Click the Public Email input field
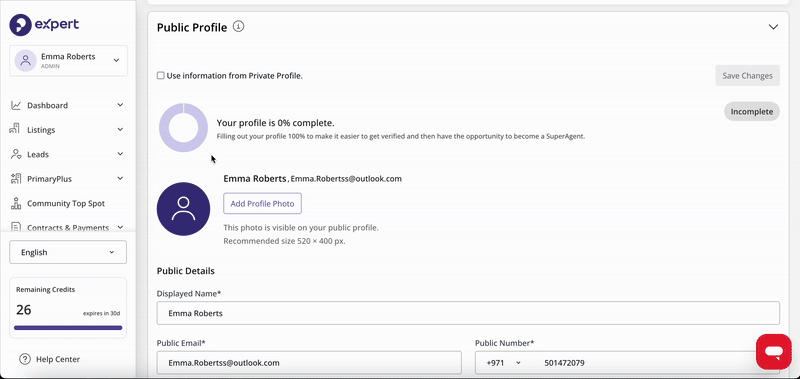 tap(309, 363)
